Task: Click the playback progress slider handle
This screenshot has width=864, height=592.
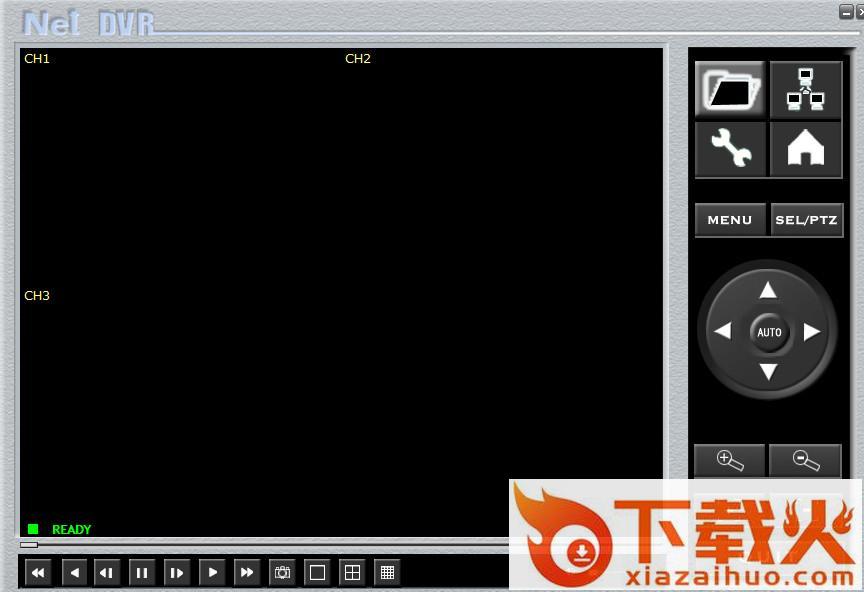Action: point(29,545)
